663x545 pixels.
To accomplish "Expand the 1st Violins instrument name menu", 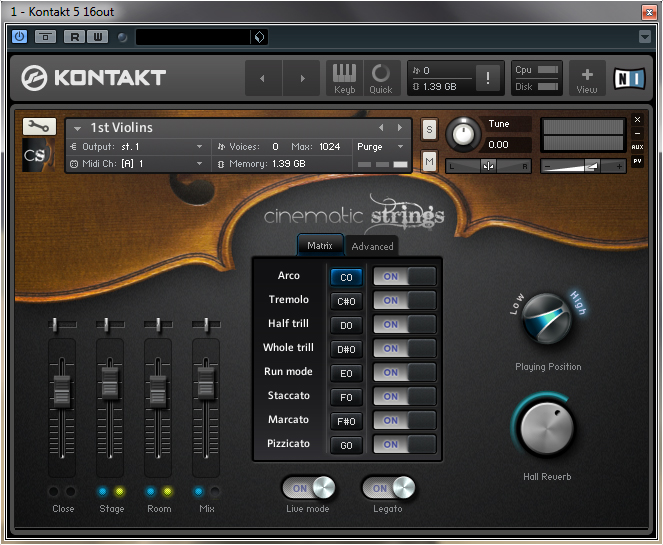I will [x=77, y=128].
